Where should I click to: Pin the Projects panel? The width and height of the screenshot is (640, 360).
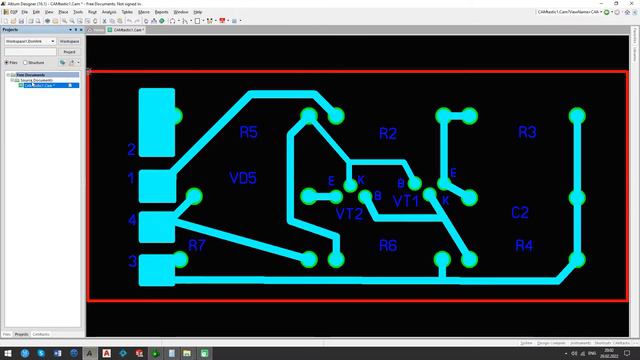click(76, 30)
